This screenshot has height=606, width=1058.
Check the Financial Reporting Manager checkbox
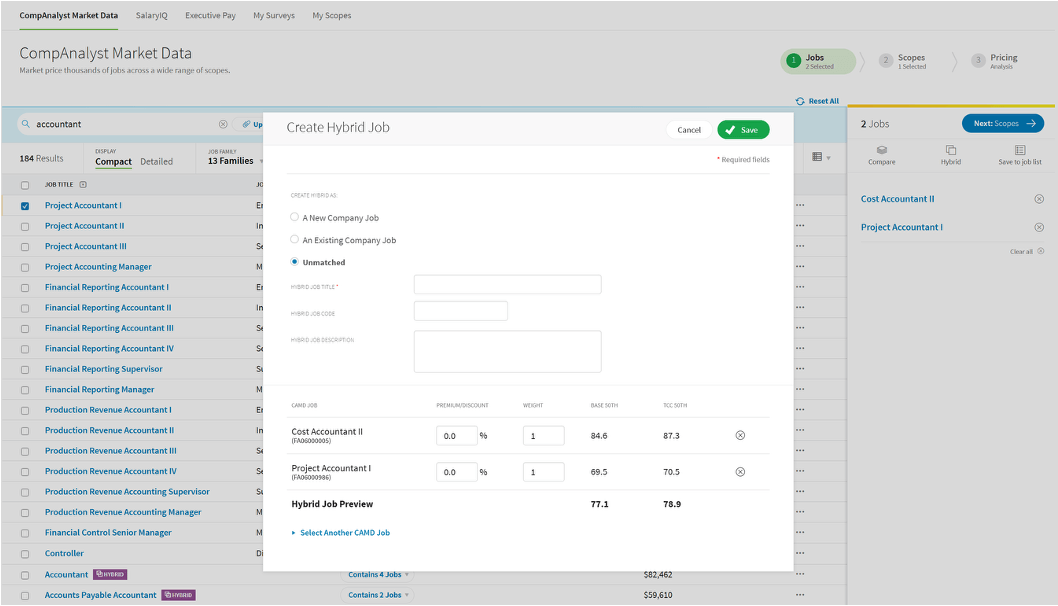[25, 390]
